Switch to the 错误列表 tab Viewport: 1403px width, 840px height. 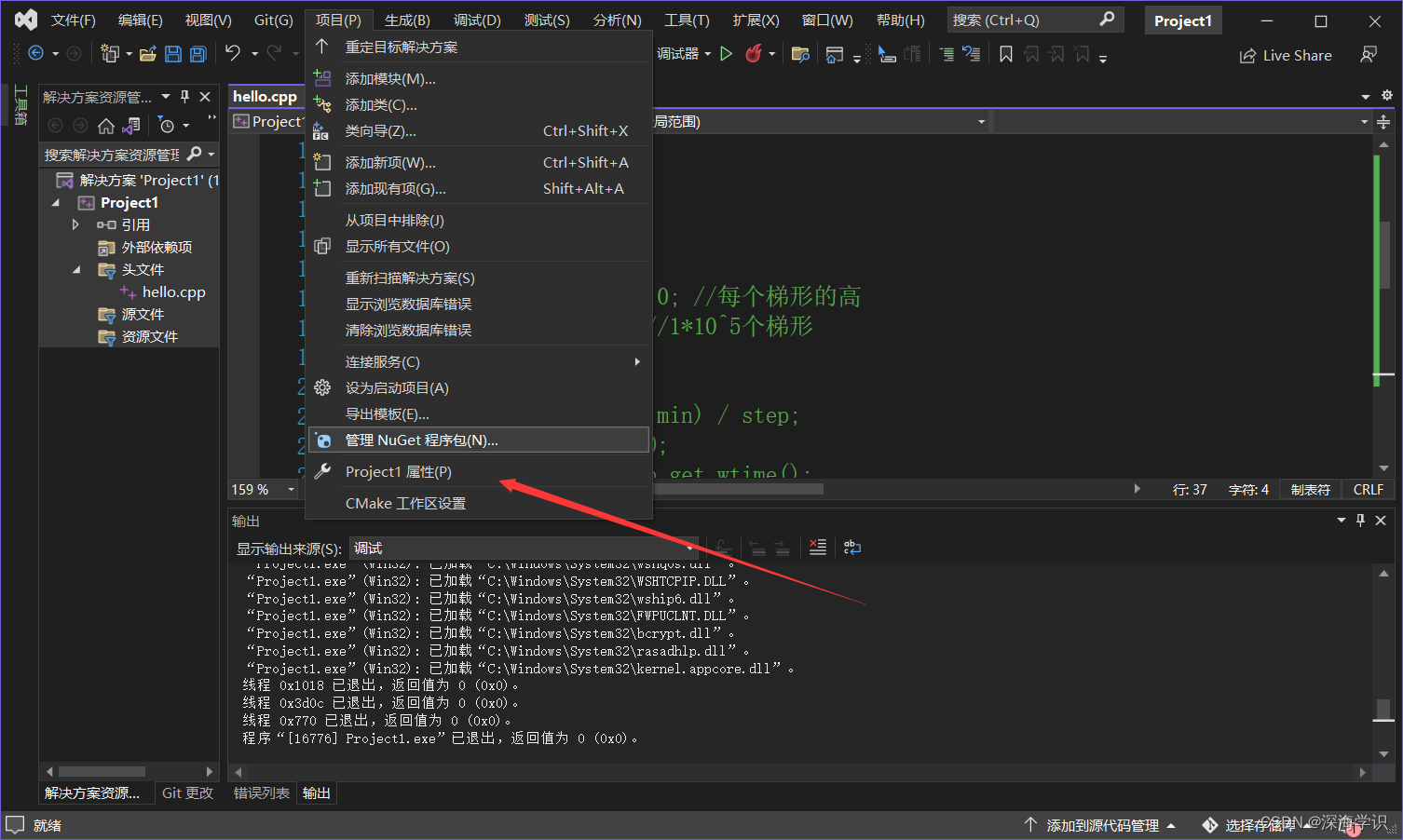pyautogui.click(x=261, y=793)
